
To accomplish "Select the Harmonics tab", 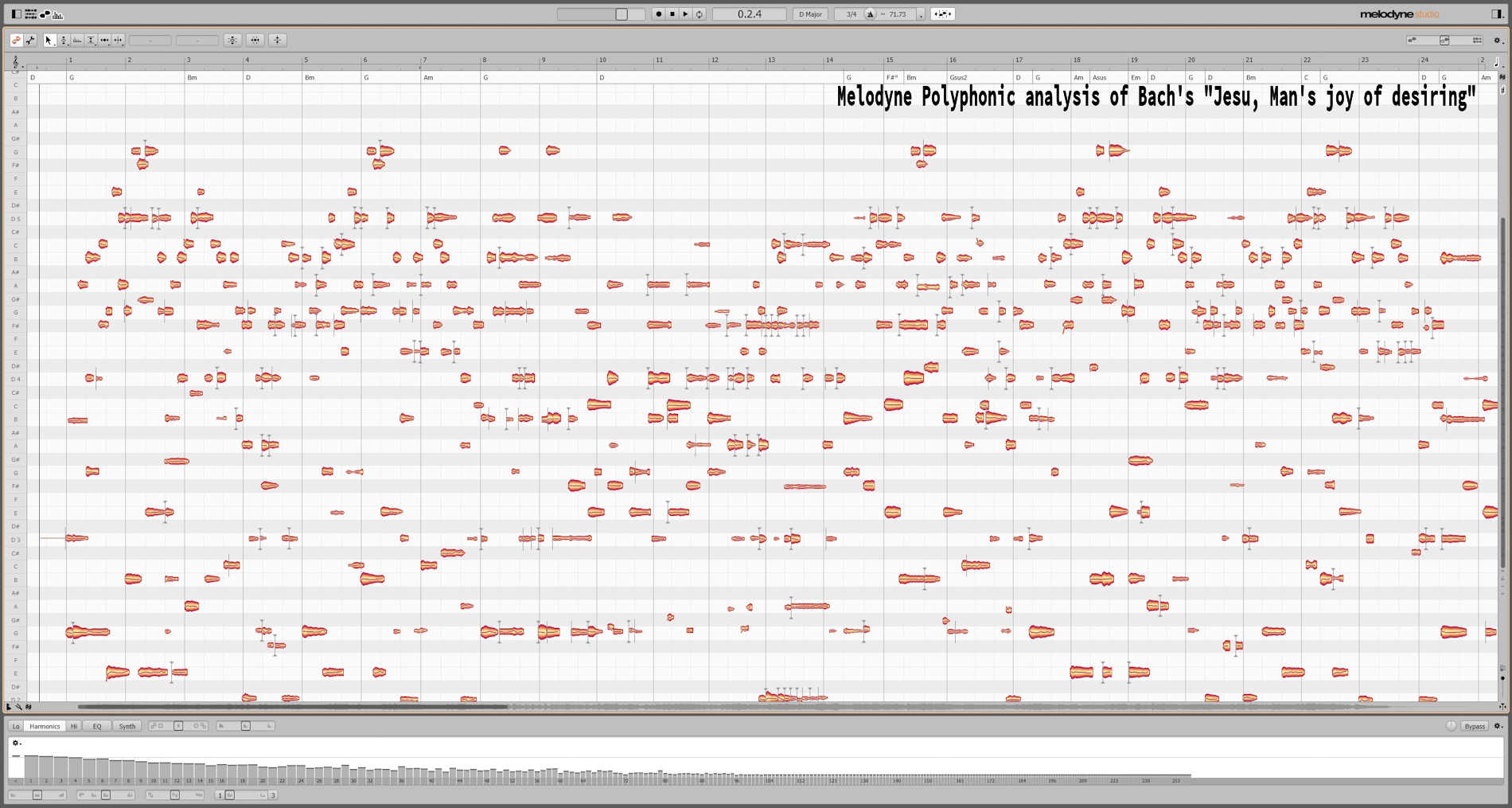I will point(45,726).
